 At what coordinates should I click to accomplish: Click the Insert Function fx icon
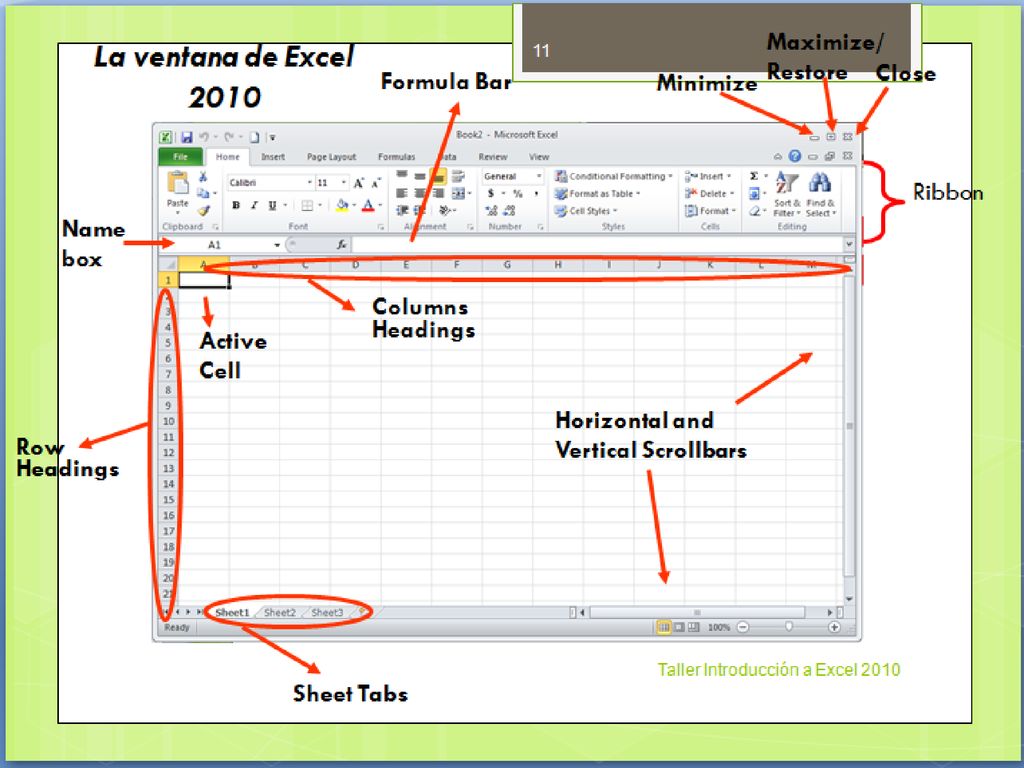click(x=341, y=245)
